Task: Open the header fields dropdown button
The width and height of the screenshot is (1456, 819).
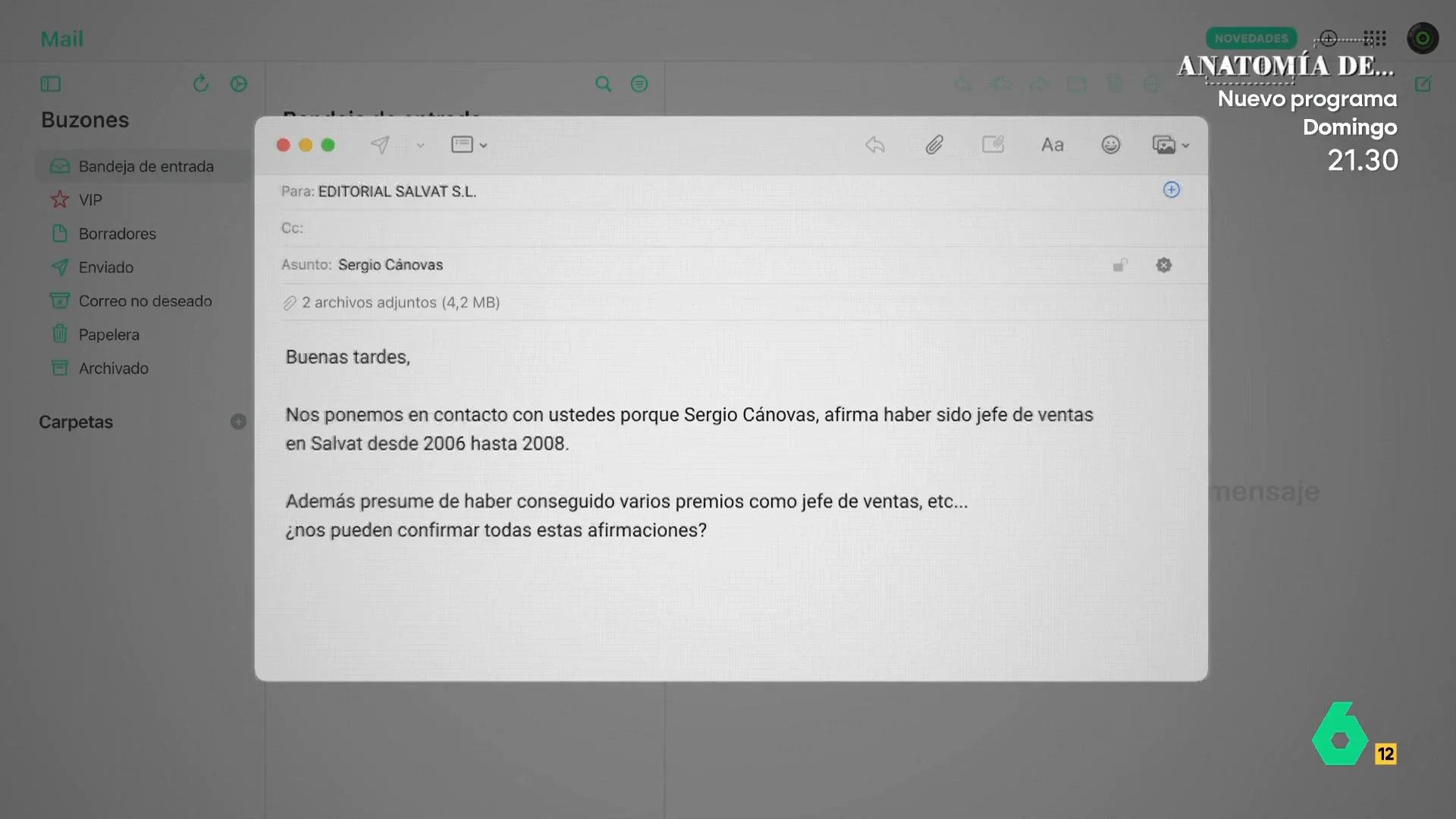Action: click(469, 145)
